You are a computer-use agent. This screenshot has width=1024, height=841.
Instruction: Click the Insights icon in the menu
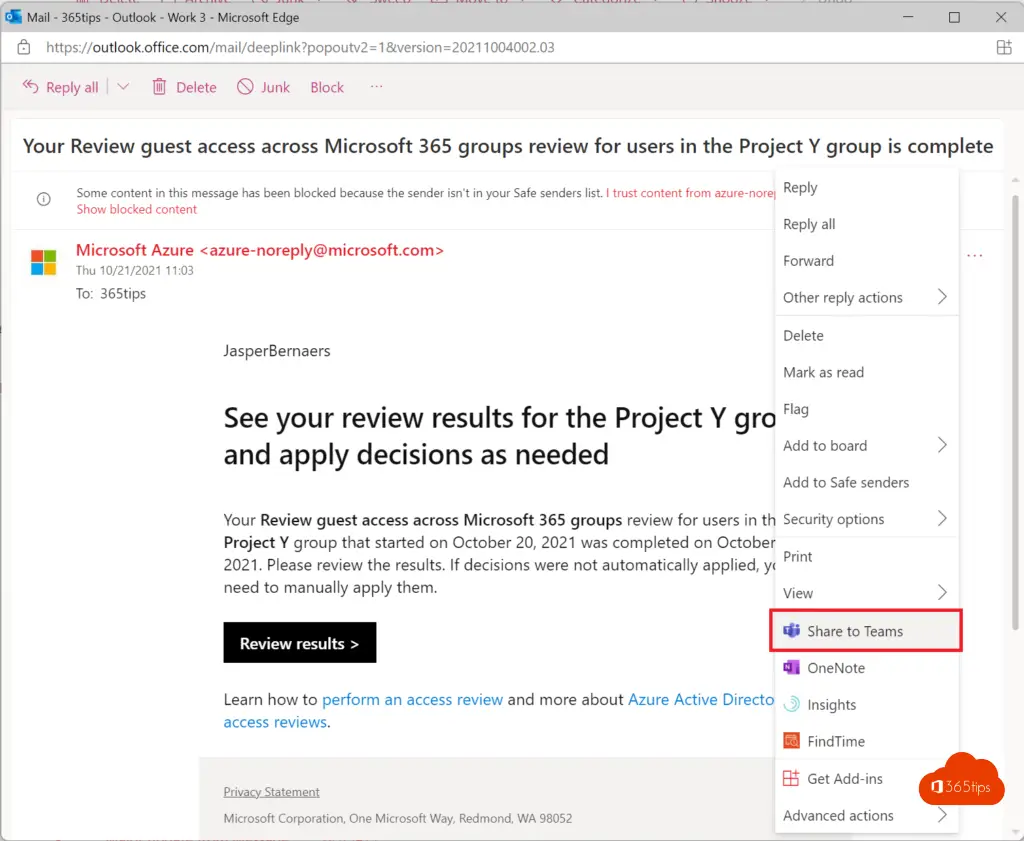[x=792, y=704]
